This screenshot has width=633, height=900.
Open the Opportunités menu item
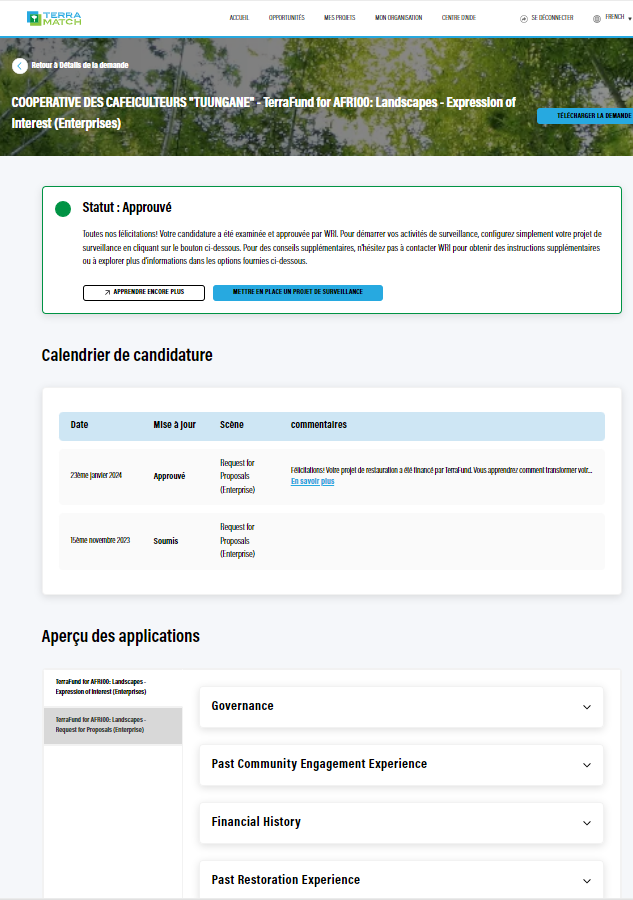(x=286, y=18)
